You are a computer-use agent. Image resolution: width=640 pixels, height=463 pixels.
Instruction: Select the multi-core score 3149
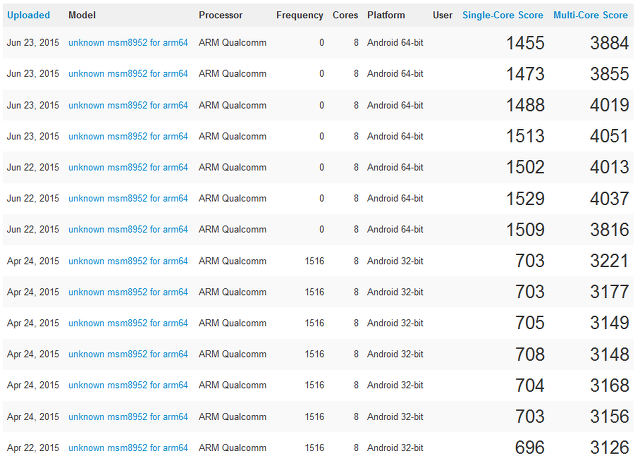[x=609, y=323]
